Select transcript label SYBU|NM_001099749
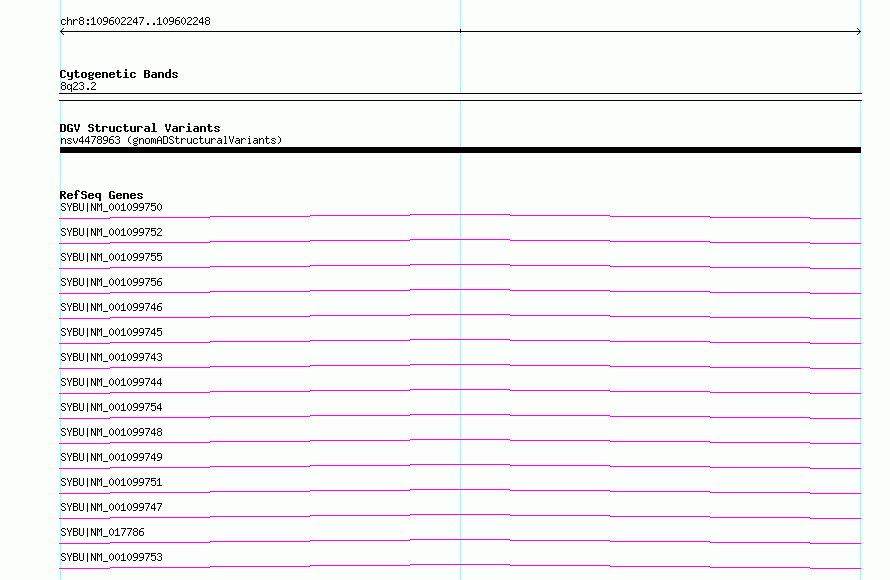This screenshot has width=890, height=580. pyautogui.click(x=111, y=457)
